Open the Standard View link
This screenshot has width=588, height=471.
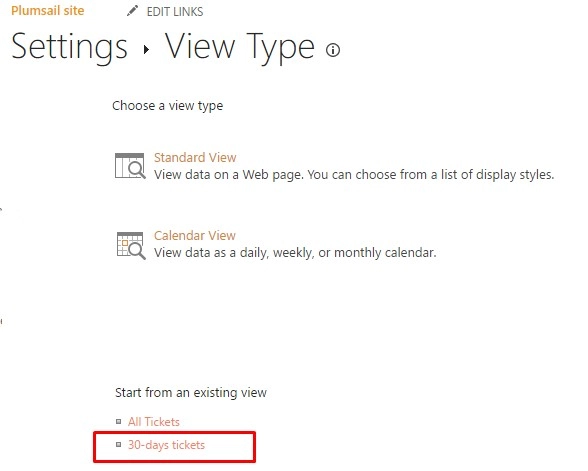pos(195,158)
